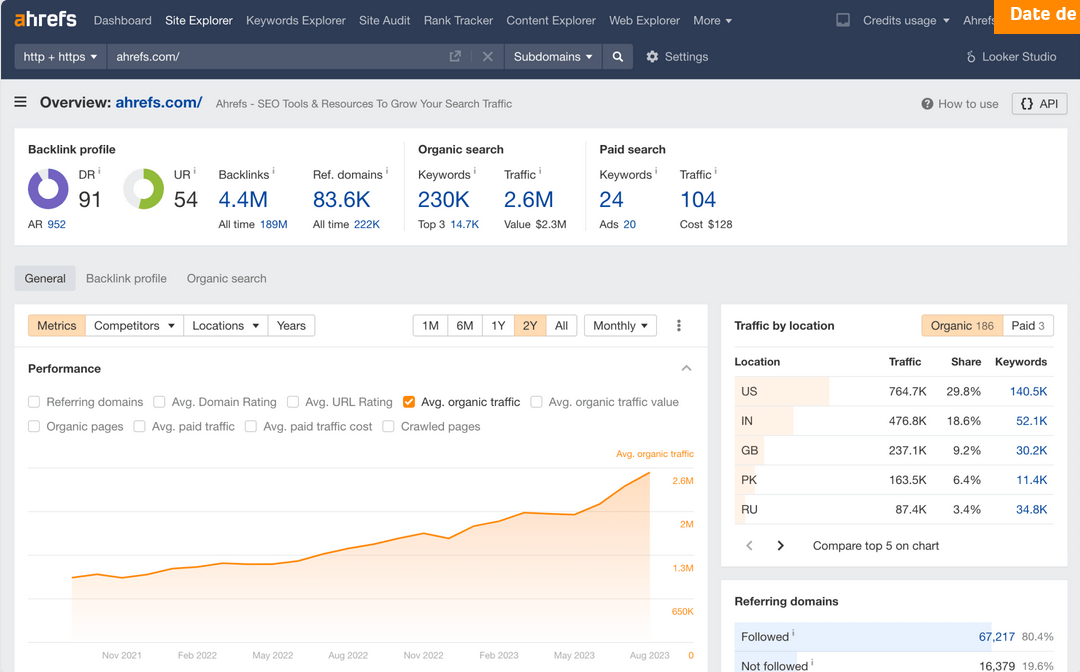Expand the Monthly interval dropdown
The image size is (1080, 672).
[620, 326]
